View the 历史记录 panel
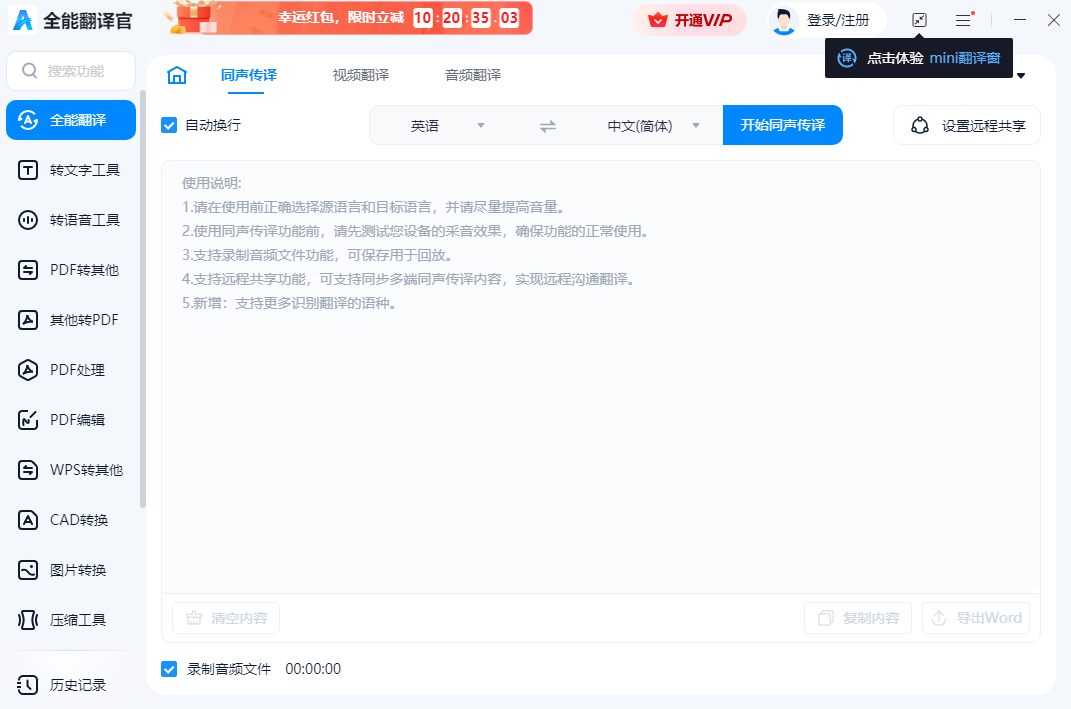The height and width of the screenshot is (709, 1071). click(70, 684)
